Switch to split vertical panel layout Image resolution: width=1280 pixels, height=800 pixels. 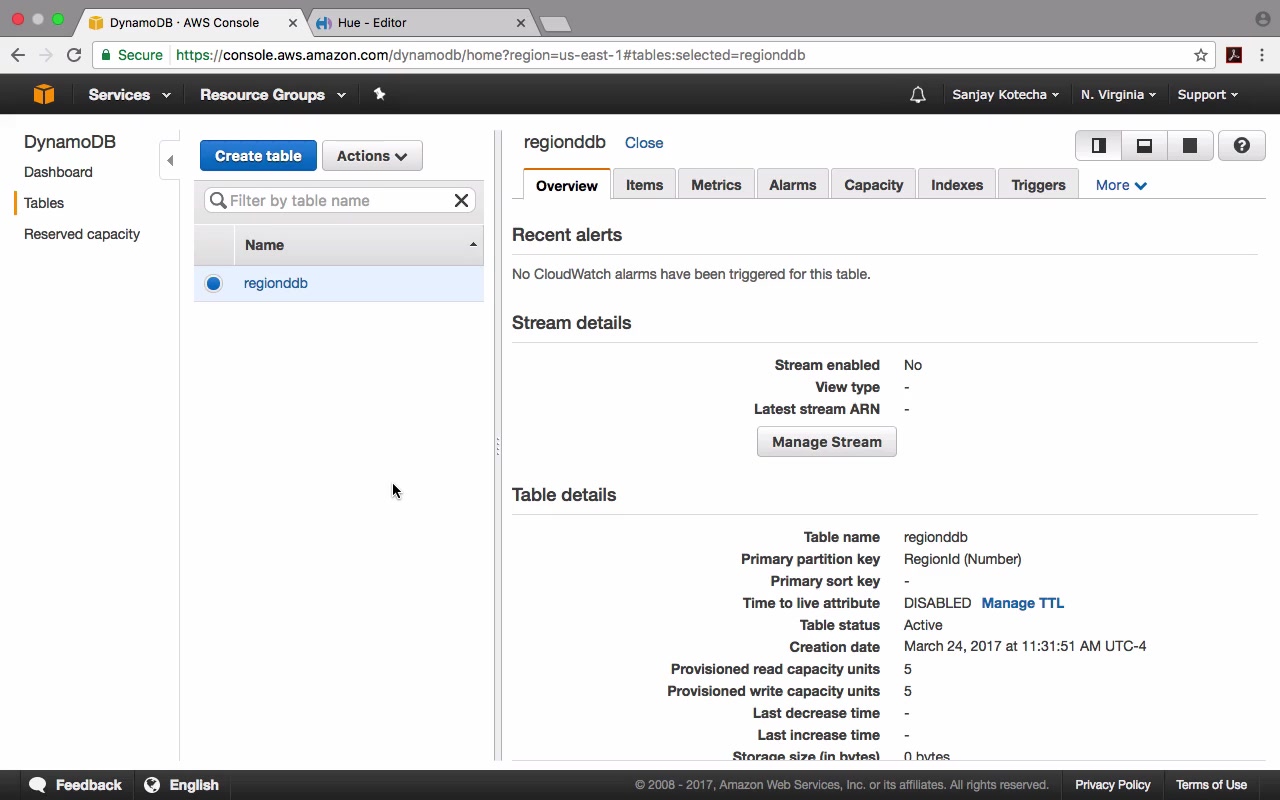(x=1098, y=146)
